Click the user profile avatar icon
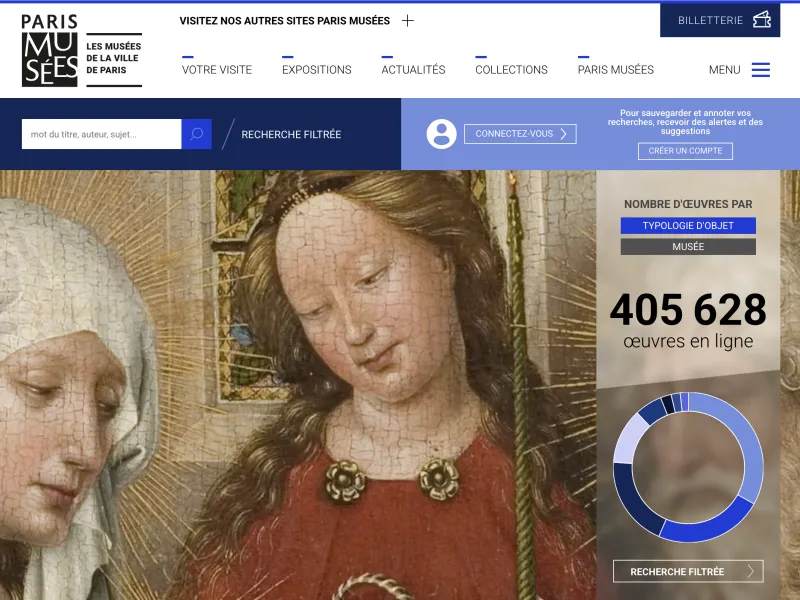 [x=441, y=134]
